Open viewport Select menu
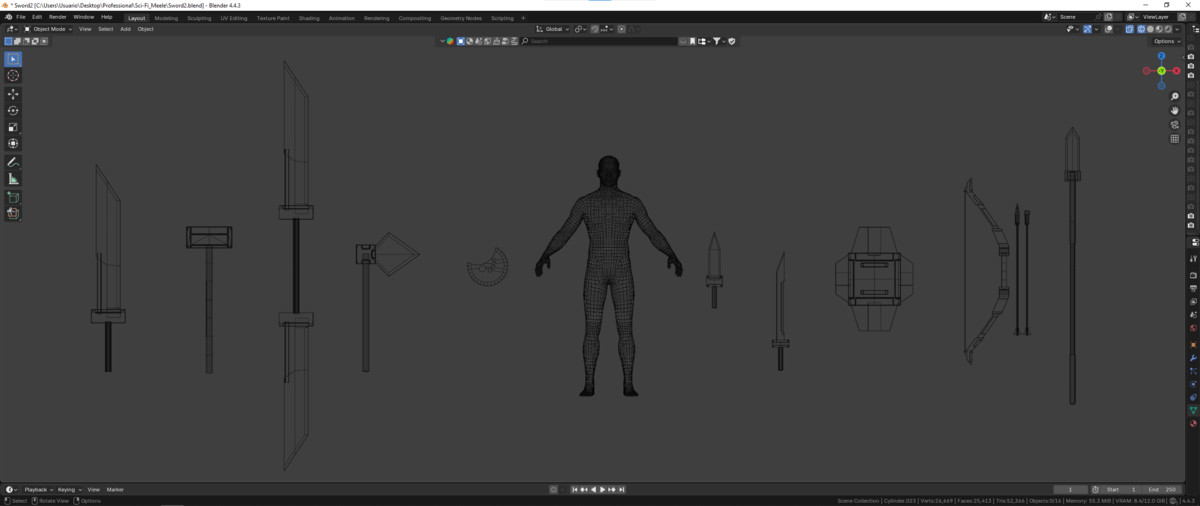The image size is (1200, 506). point(105,29)
